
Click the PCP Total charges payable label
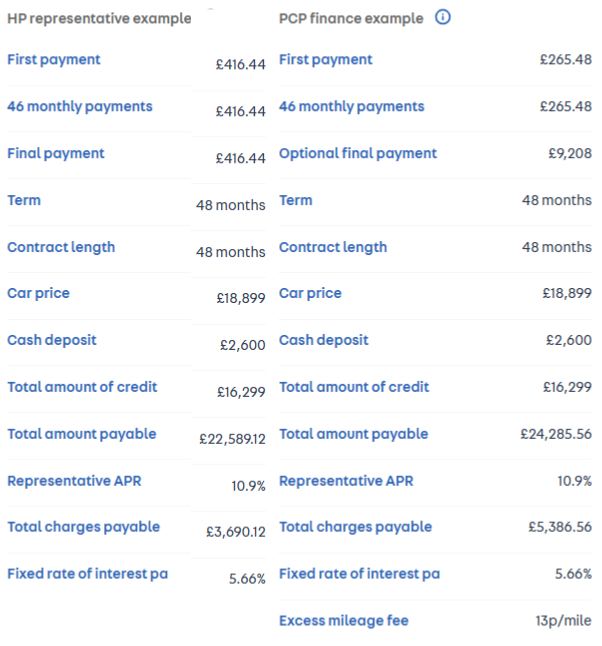[355, 527]
